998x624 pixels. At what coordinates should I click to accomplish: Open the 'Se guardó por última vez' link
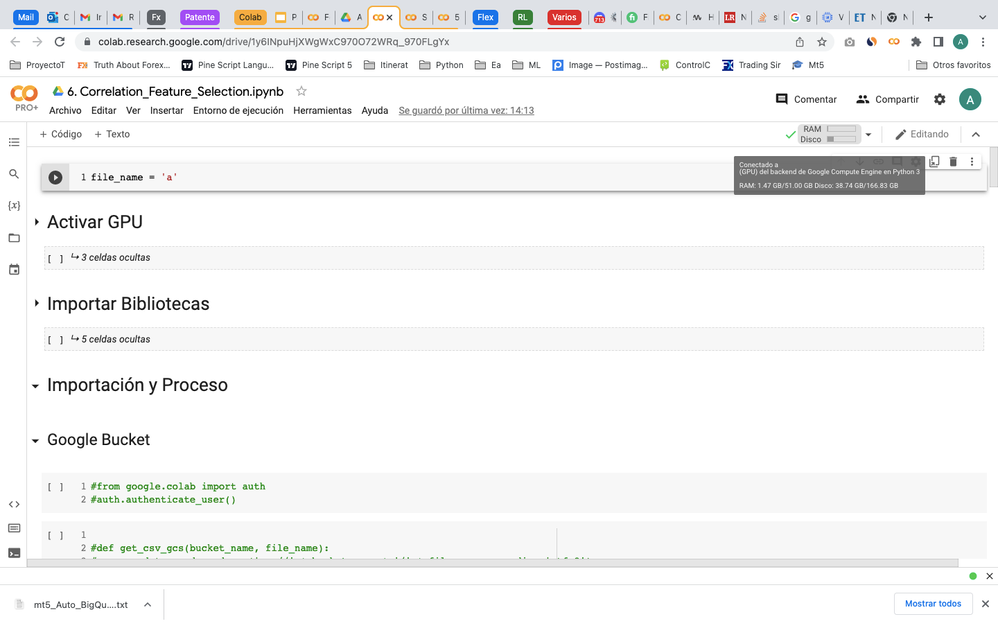click(x=466, y=110)
